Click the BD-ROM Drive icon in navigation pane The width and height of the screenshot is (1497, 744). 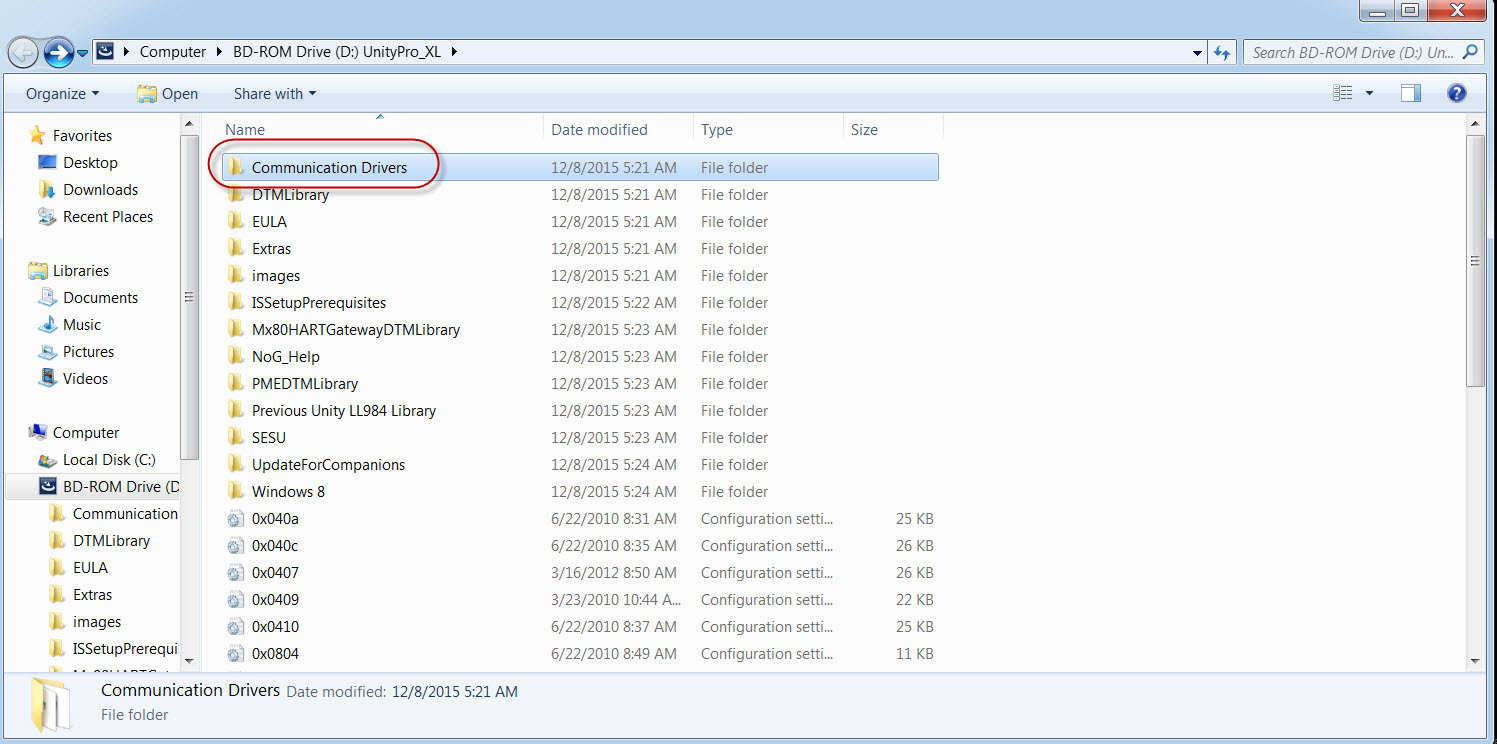click(47, 487)
